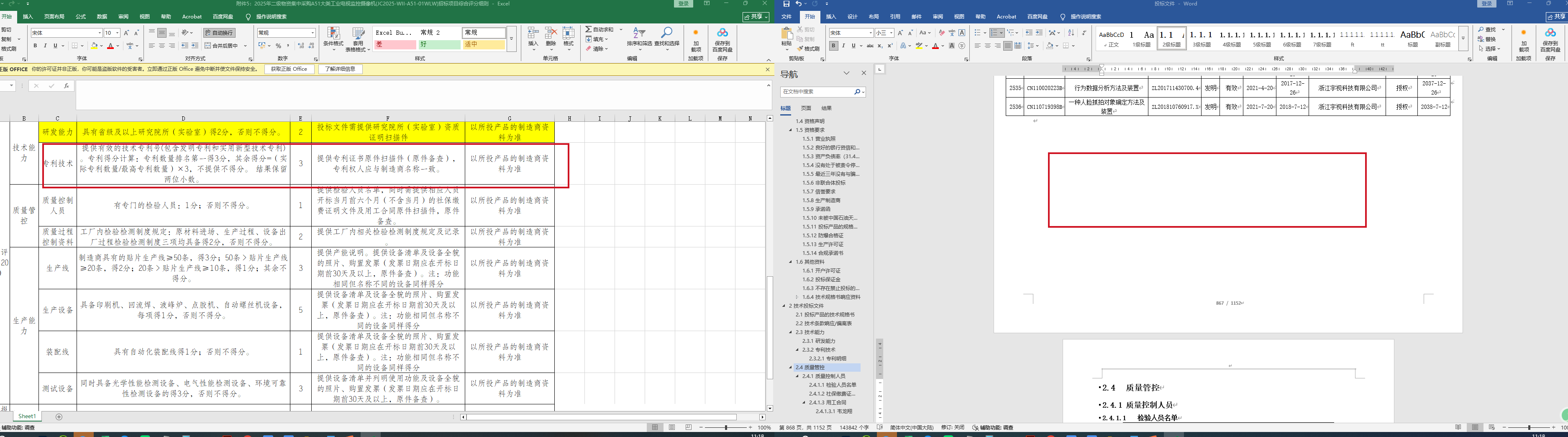Click Save to Baidu Netdisk in Excel
The image size is (1568, 437).
tap(723, 40)
